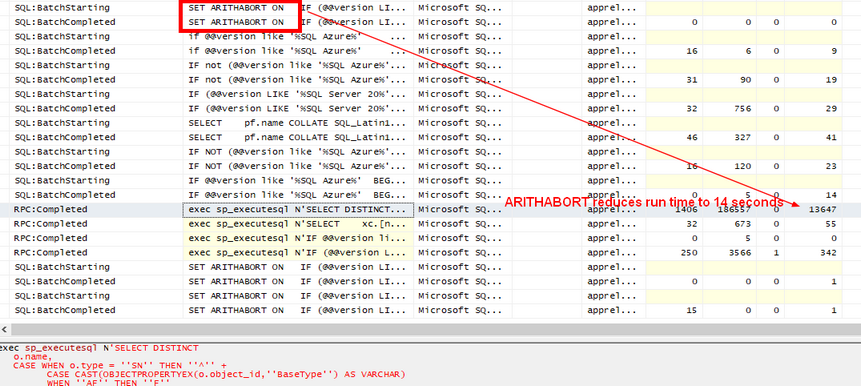
Task: Click the exec sp_executesql N'SELECT DISTINCT line in SQL pane
Action: pyautogui.click(x=99, y=348)
